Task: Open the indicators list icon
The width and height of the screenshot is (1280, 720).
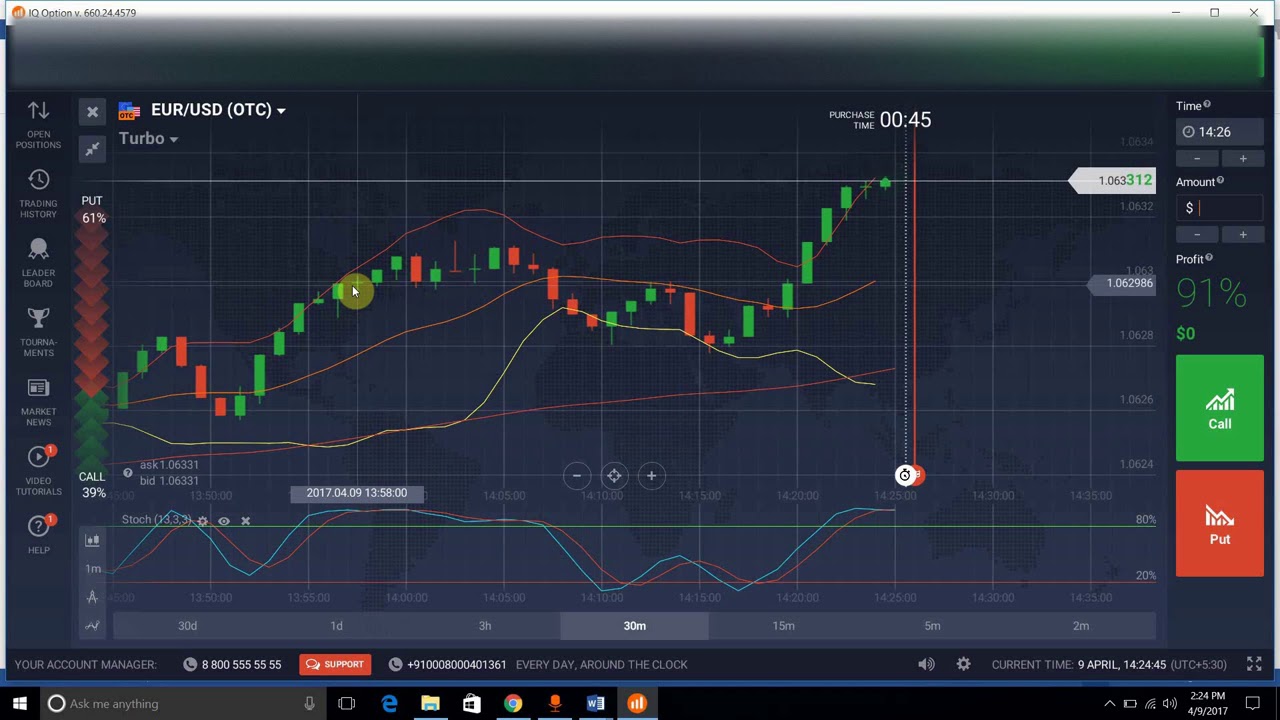Action: click(x=92, y=626)
